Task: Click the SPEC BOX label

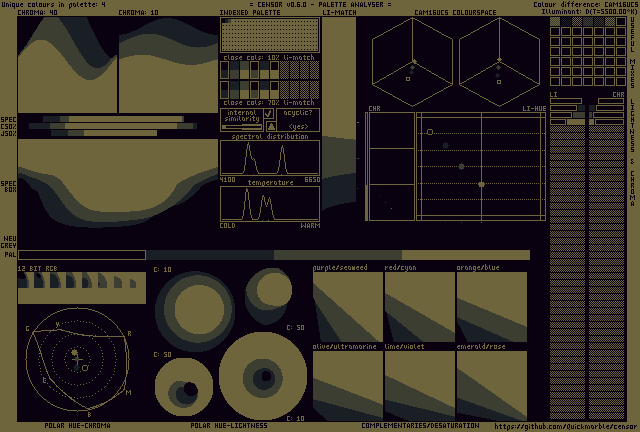Action: click(x=9, y=187)
